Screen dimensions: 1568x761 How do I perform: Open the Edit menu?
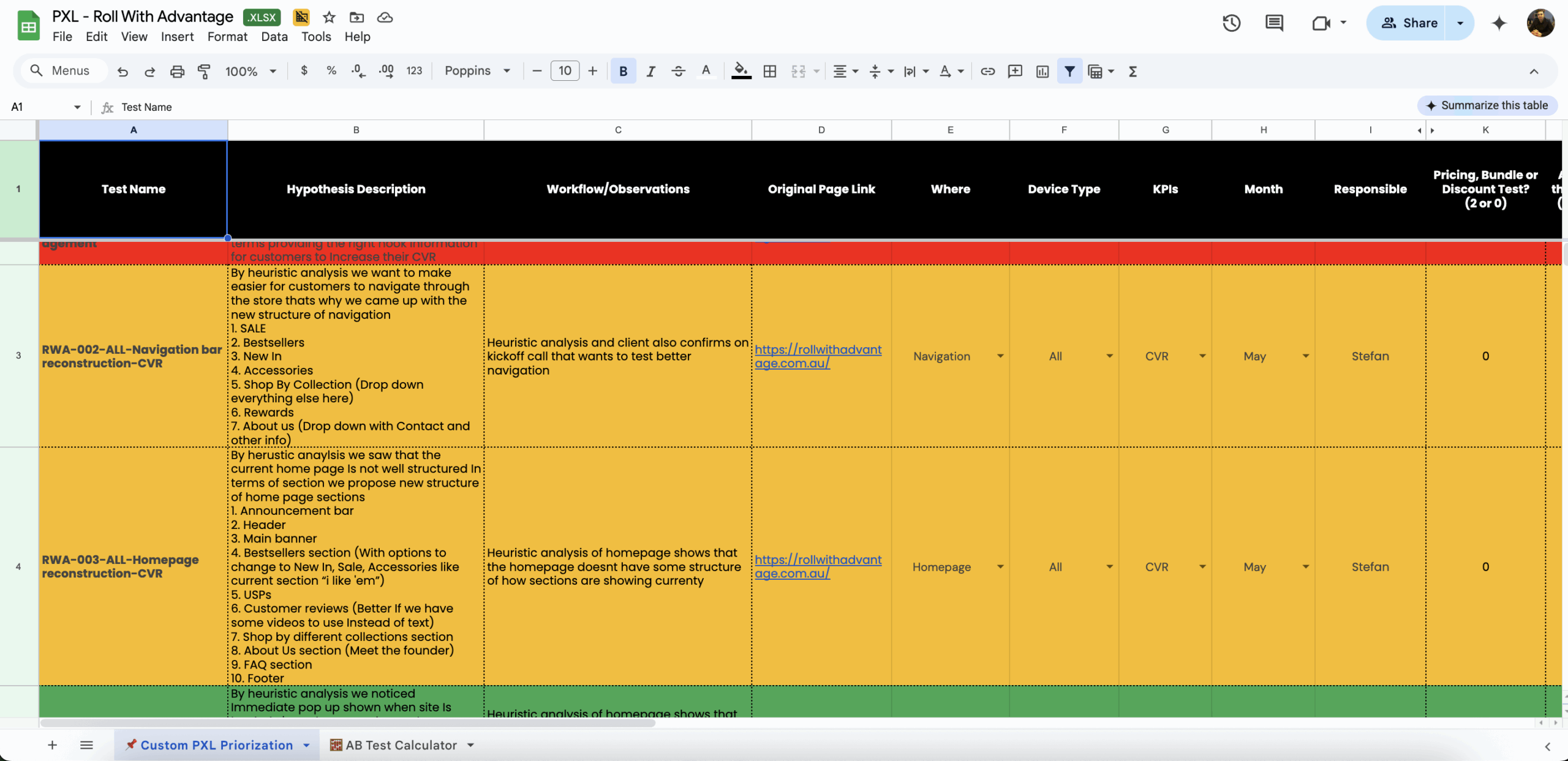(x=97, y=37)
